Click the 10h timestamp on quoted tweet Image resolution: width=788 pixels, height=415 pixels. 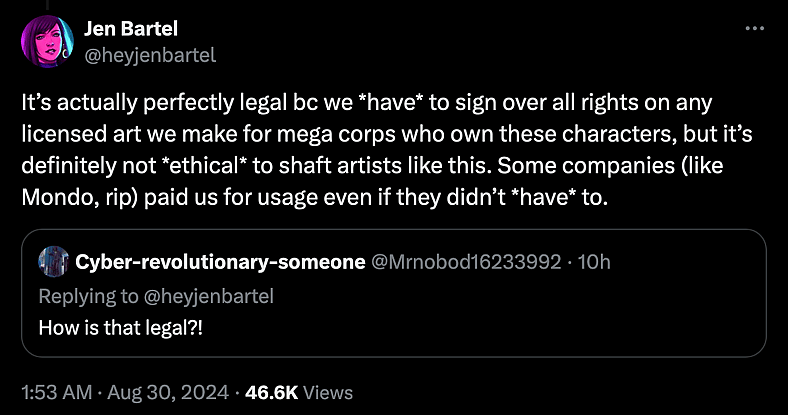pyautogui.click(x=594, y=262)
